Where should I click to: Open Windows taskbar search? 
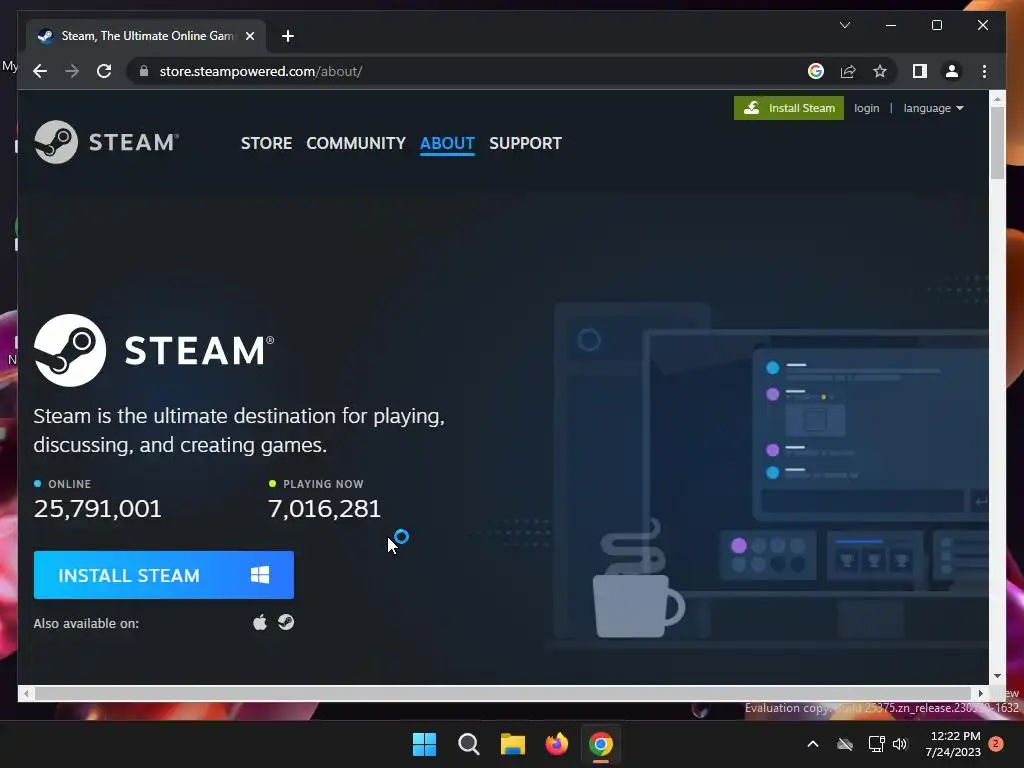click(x=469, y=744)
